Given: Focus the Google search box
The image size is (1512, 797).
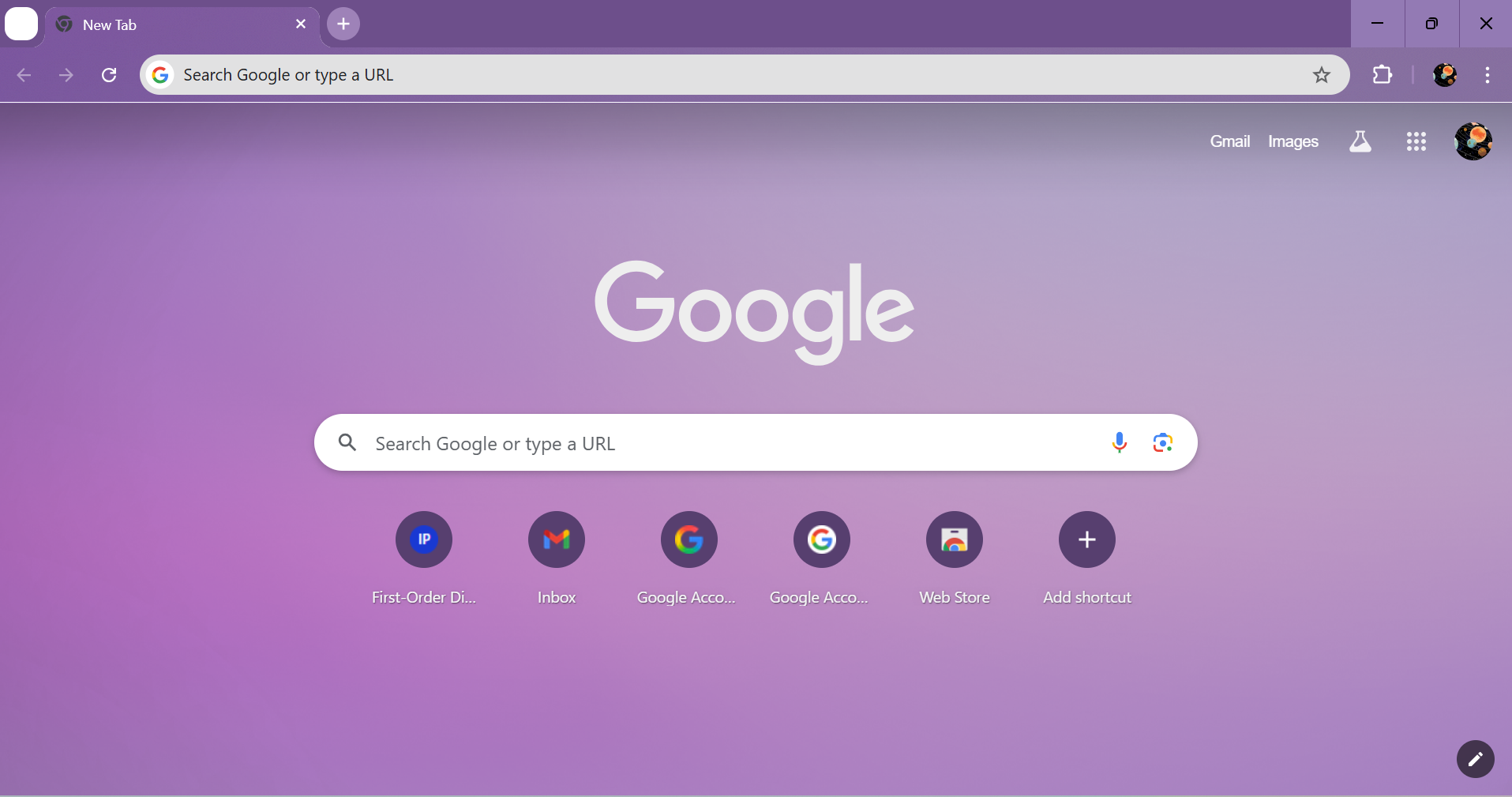Looking at the screenshot, I should tap(756, 442).
